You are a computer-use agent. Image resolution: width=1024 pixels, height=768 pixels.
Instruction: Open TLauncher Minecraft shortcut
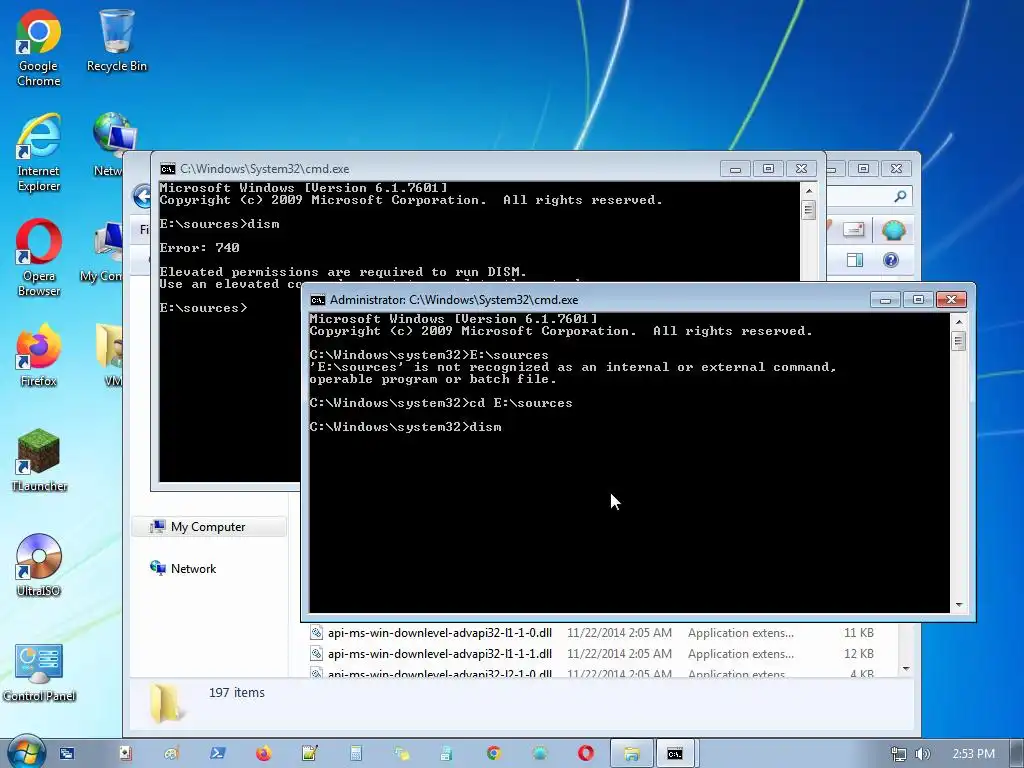point(39,460)
